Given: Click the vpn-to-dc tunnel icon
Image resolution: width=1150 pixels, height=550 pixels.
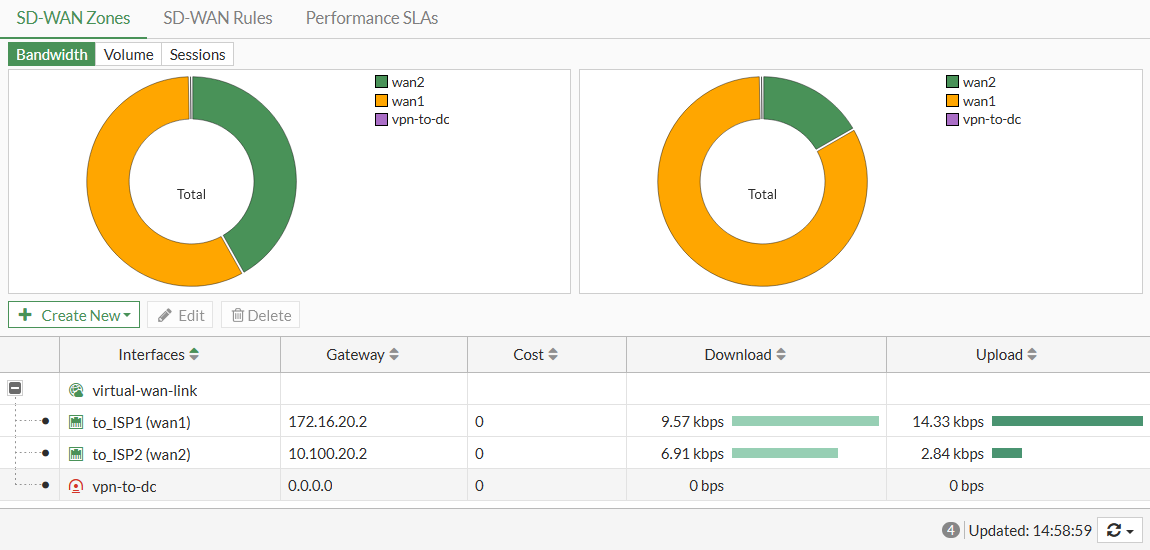Looking at the screenshot, I should tap(76, 486).
